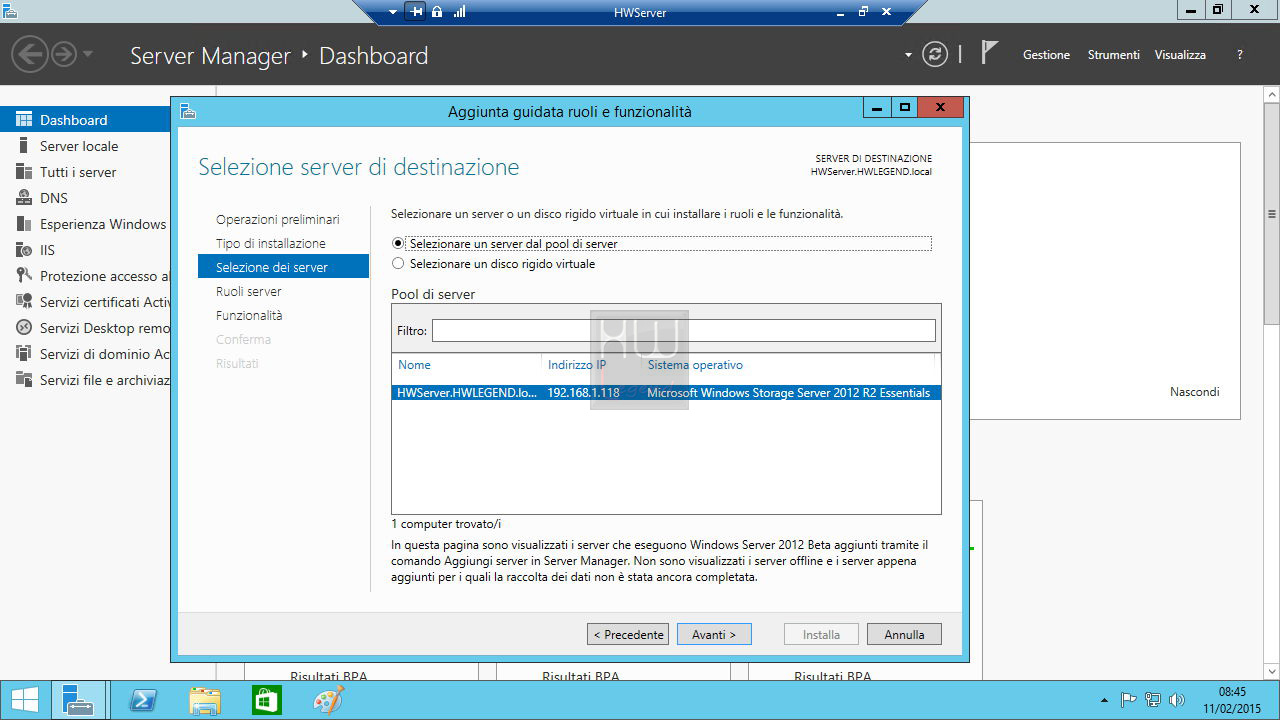Screen dimensions: 1280x720
Task: Open the Store app from the taskbar
Action: [x=266, y=701]
